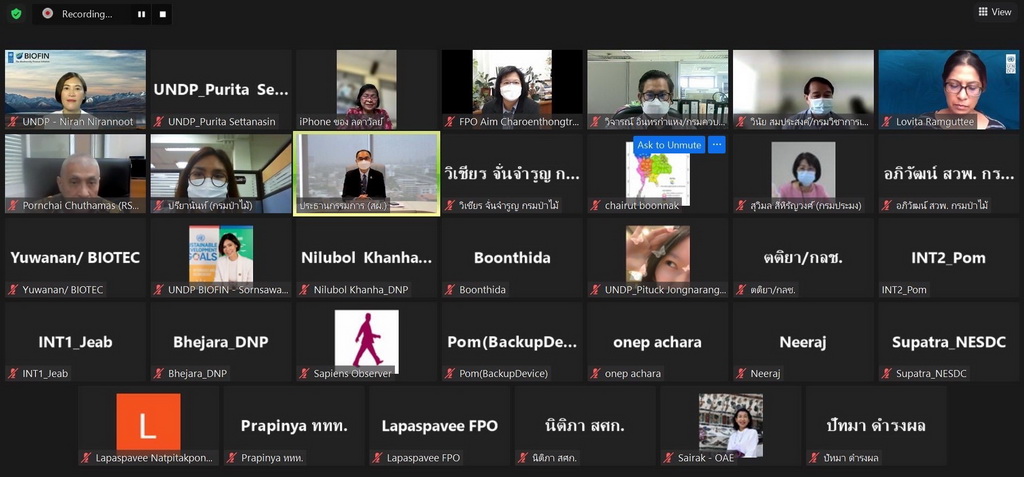Select the Yuwanan/ BIOTEC participant tile
This screenshot has height=477, width=1024.
pos(75,257)
